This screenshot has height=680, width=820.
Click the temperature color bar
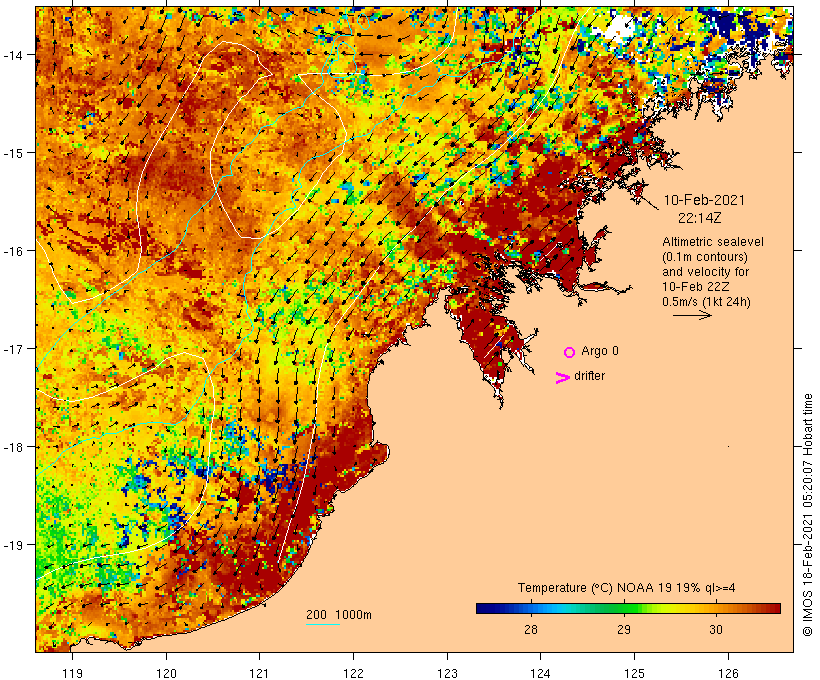[628, 608]
